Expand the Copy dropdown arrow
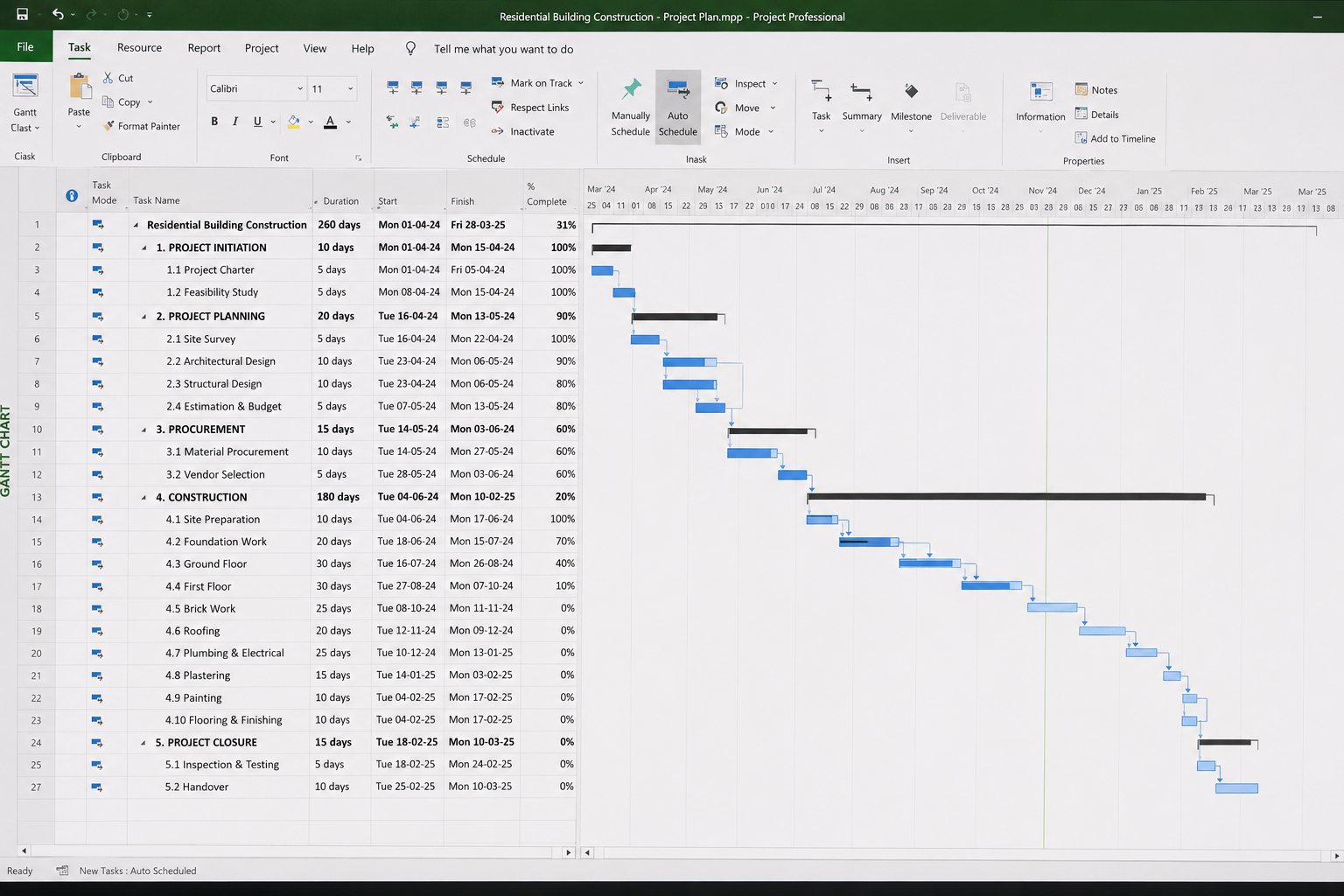Image resolution: width=1344 pixels, height=896 pixels. coord(150,102)
